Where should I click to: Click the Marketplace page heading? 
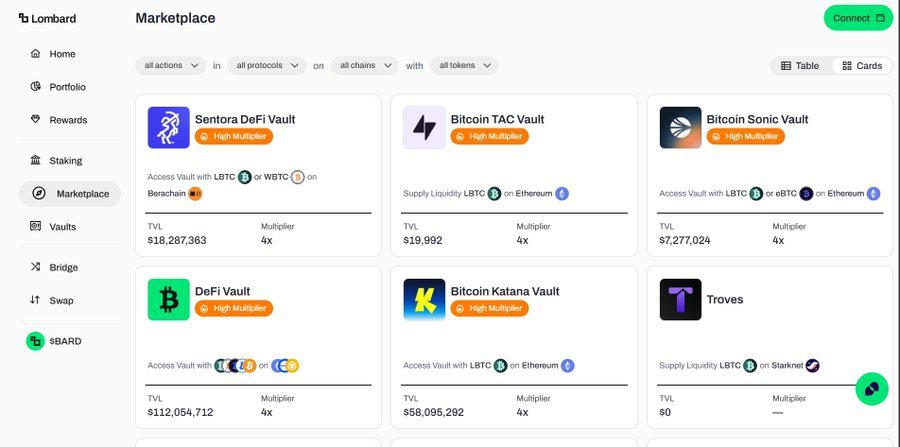pos(175,18)
